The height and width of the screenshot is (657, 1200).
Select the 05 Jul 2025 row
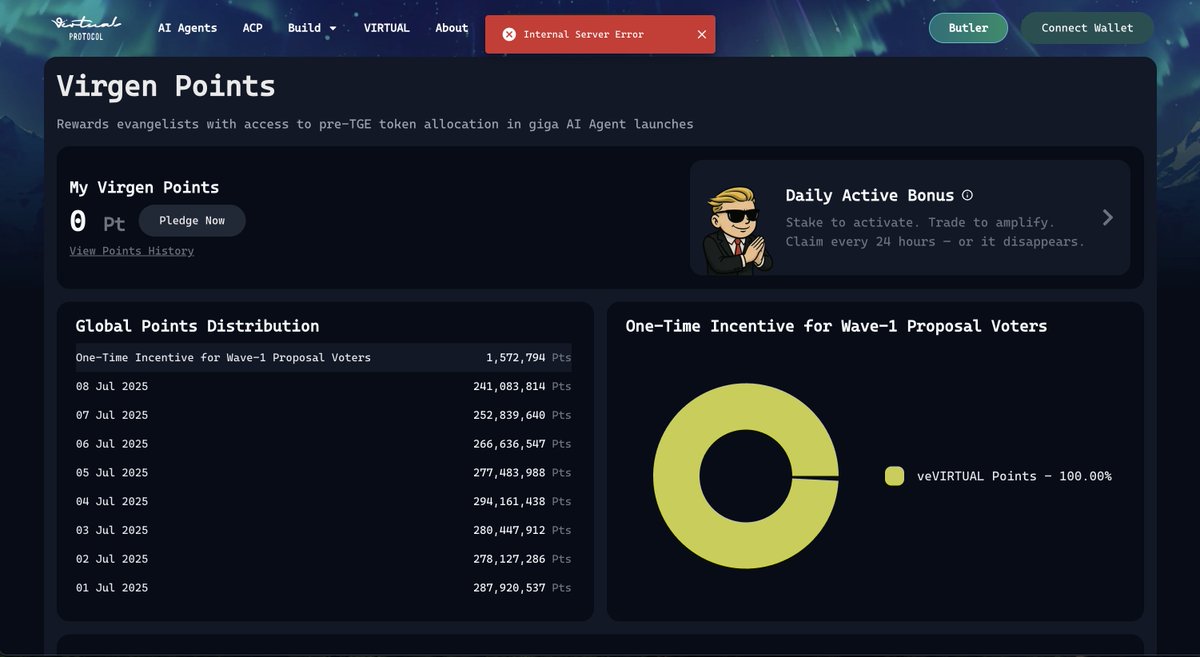[323, 473]
